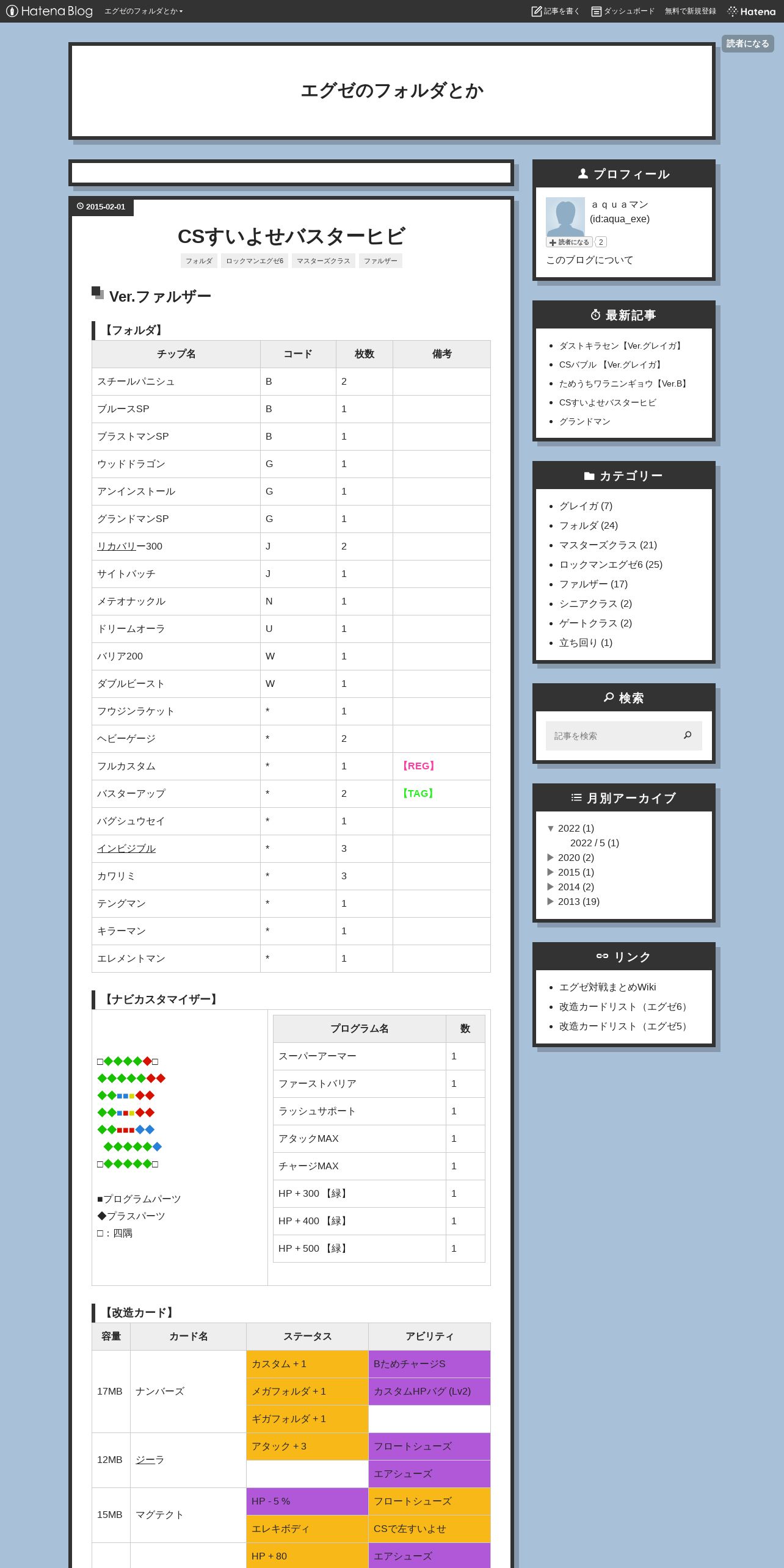
Task: Select the フォルダ tag under title
Action: 199,261
